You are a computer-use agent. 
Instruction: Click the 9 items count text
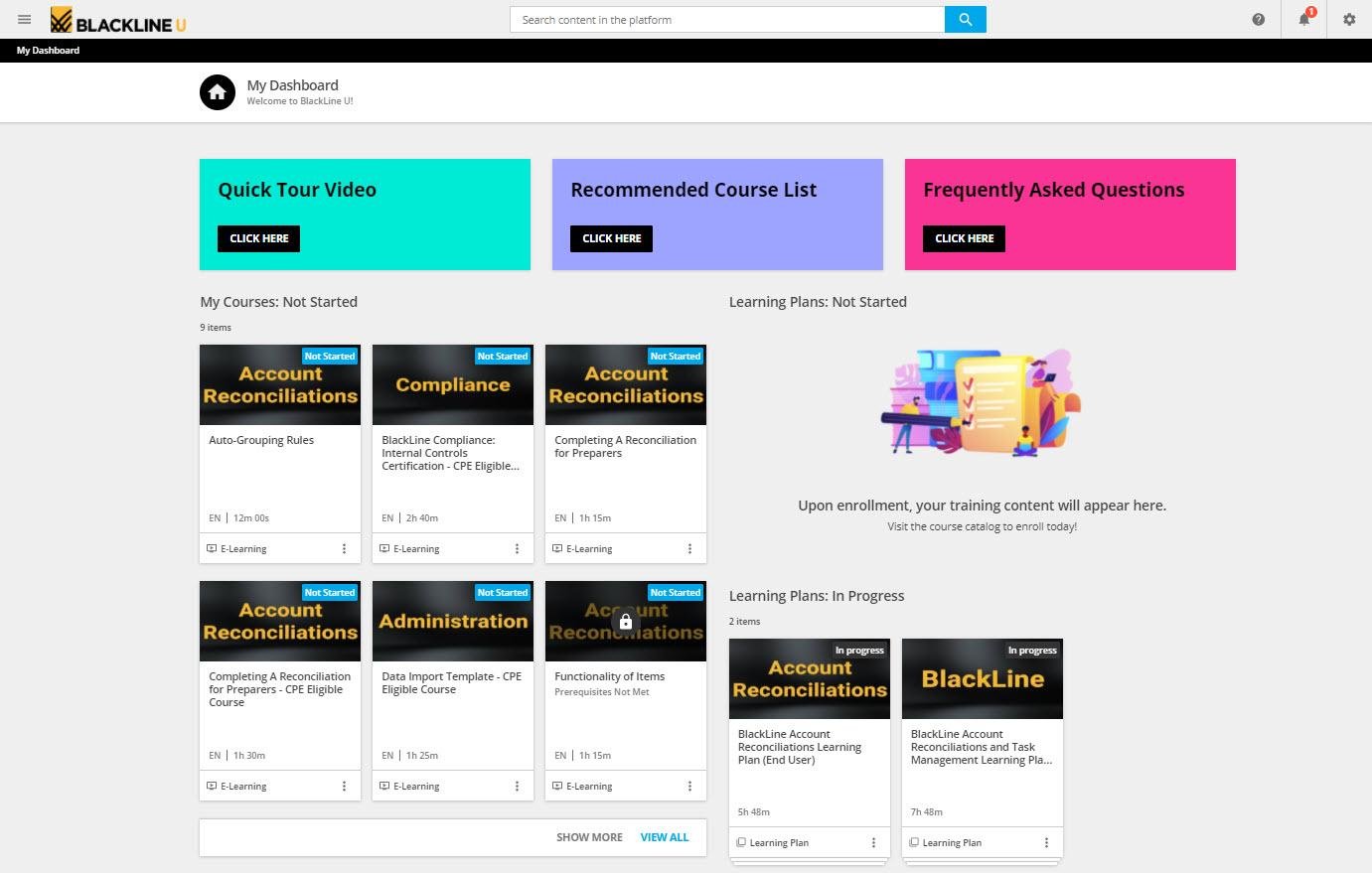click(x=216, y=328)
